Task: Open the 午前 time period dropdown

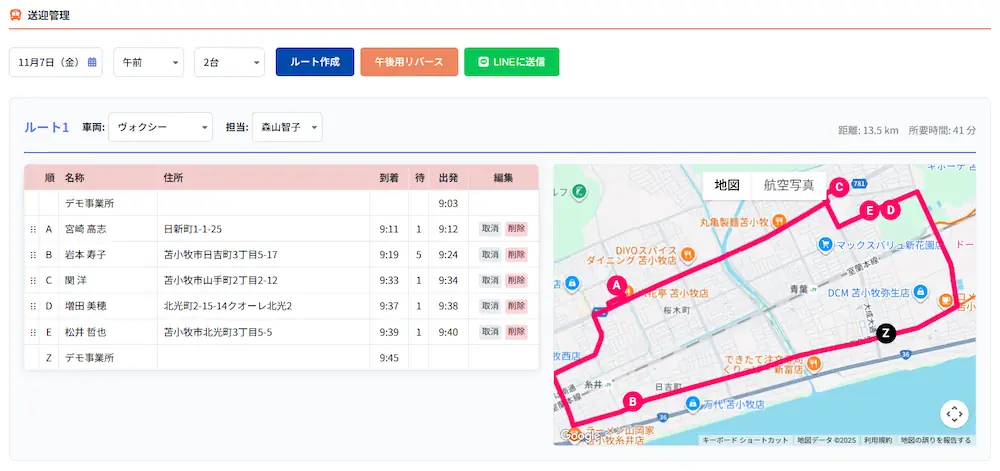Action: pos(149,62)
